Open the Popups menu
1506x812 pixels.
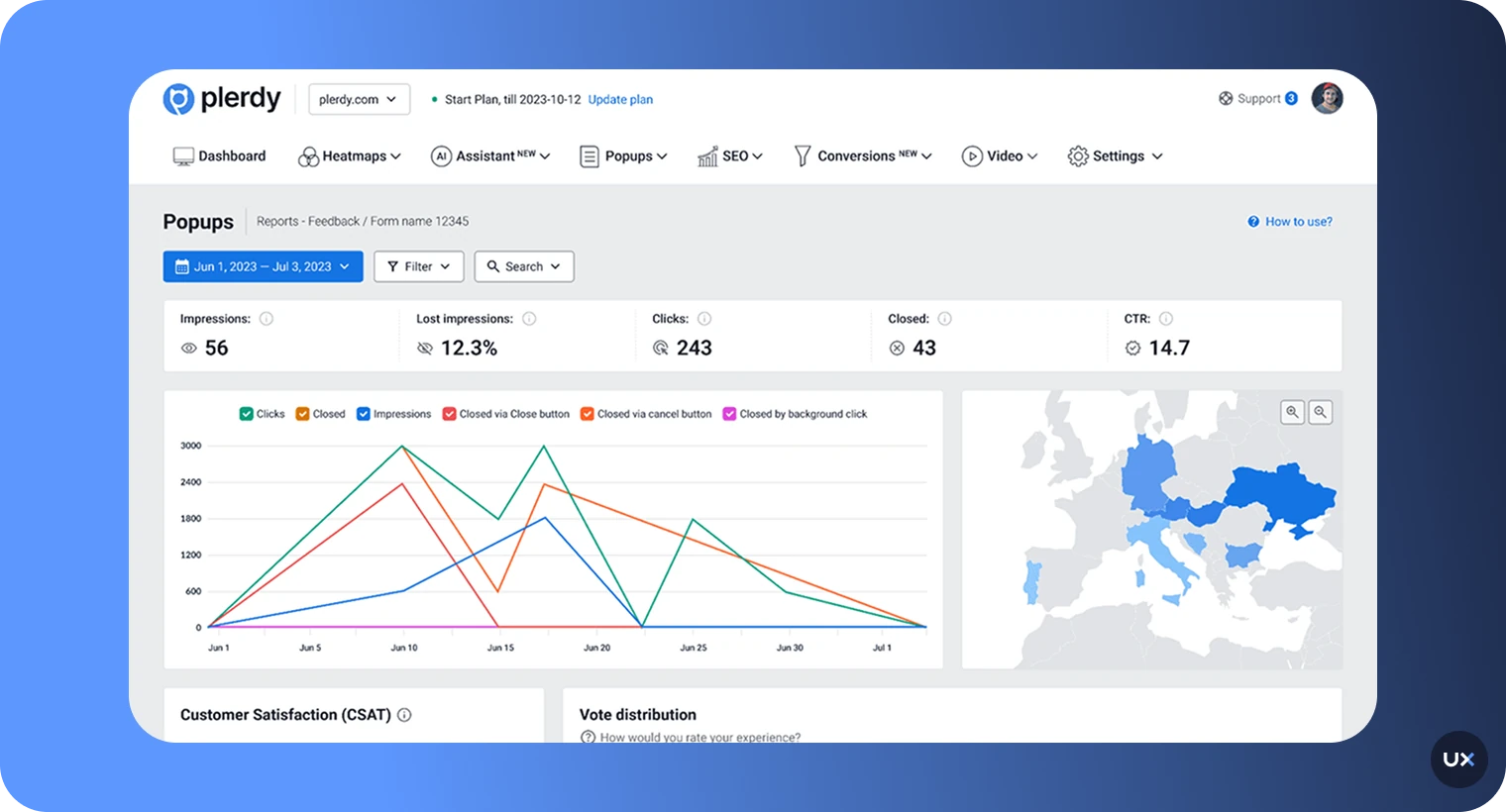click(x=623, y=155)
